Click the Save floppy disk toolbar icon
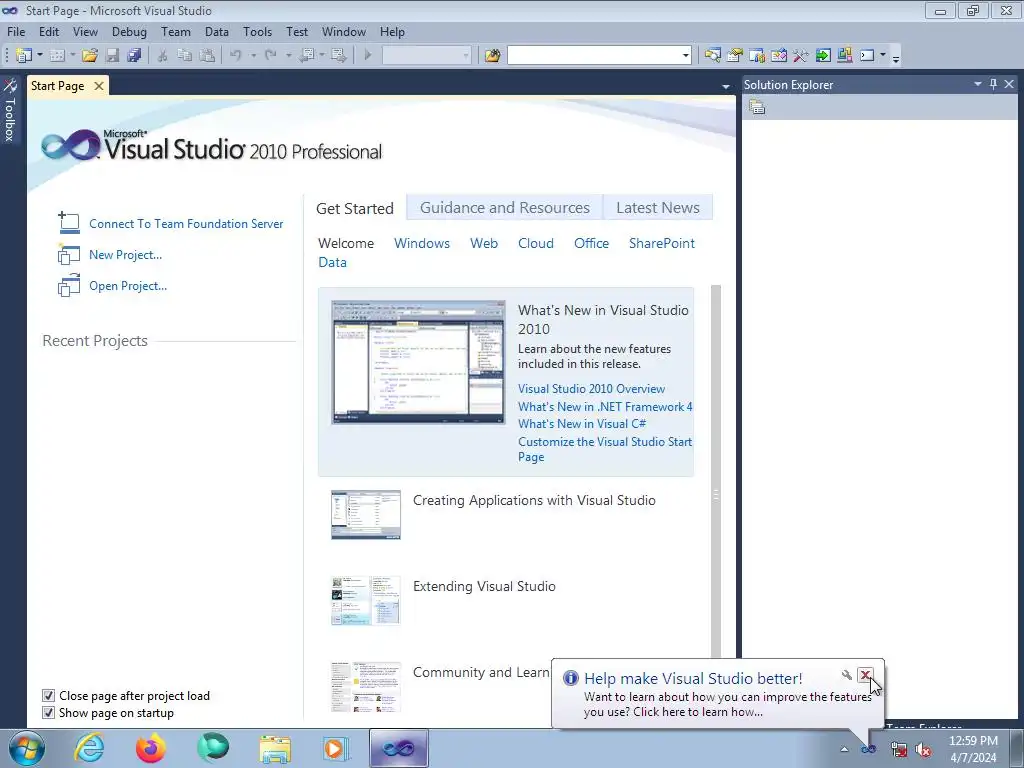Screen dimensions: 1024x768 (113, 56)
